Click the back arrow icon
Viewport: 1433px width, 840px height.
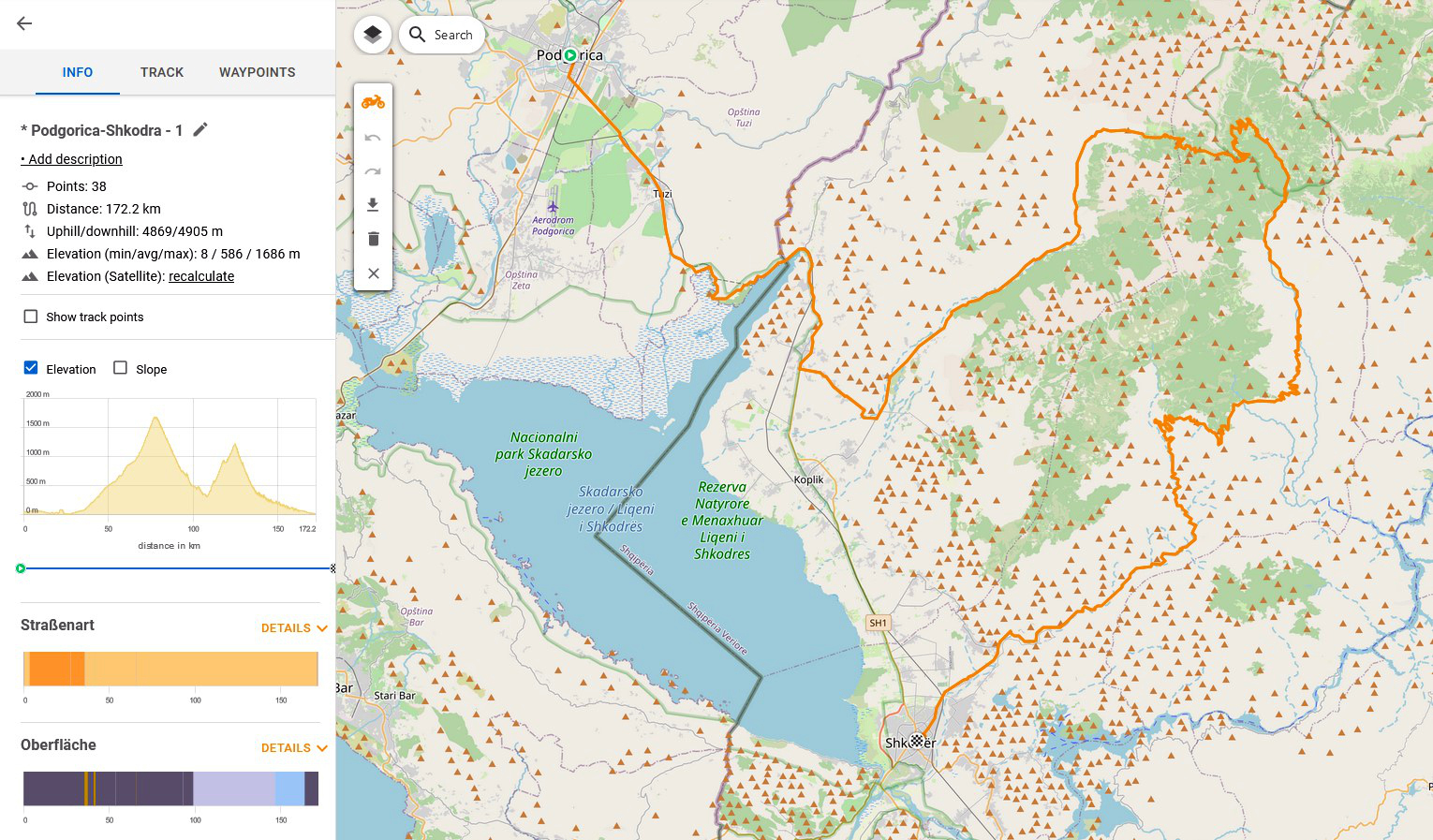[24, 24]
